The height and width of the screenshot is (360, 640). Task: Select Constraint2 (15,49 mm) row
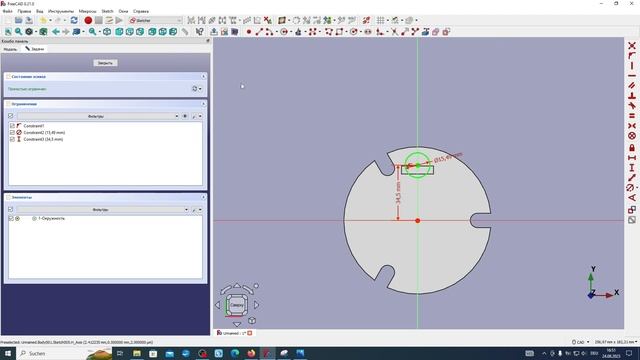105,132
